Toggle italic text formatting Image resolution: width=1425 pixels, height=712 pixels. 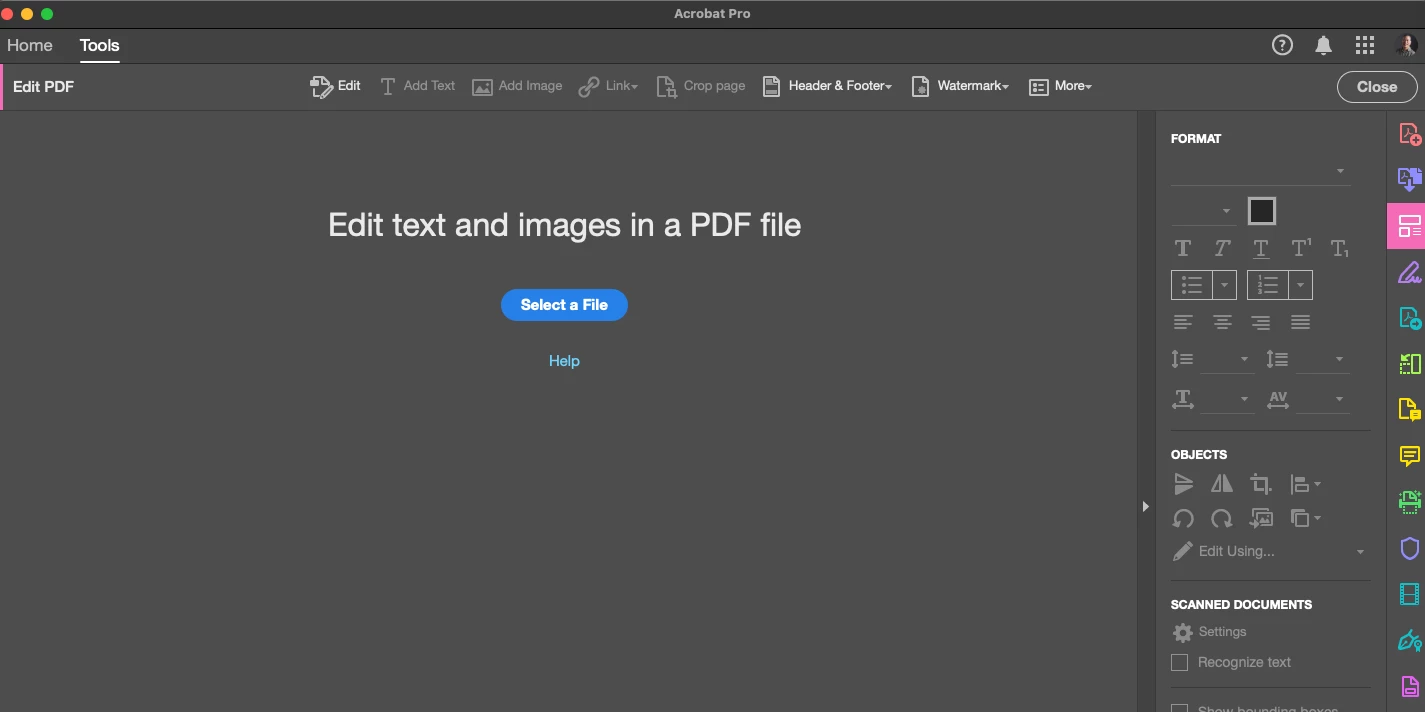[1222, 248]
